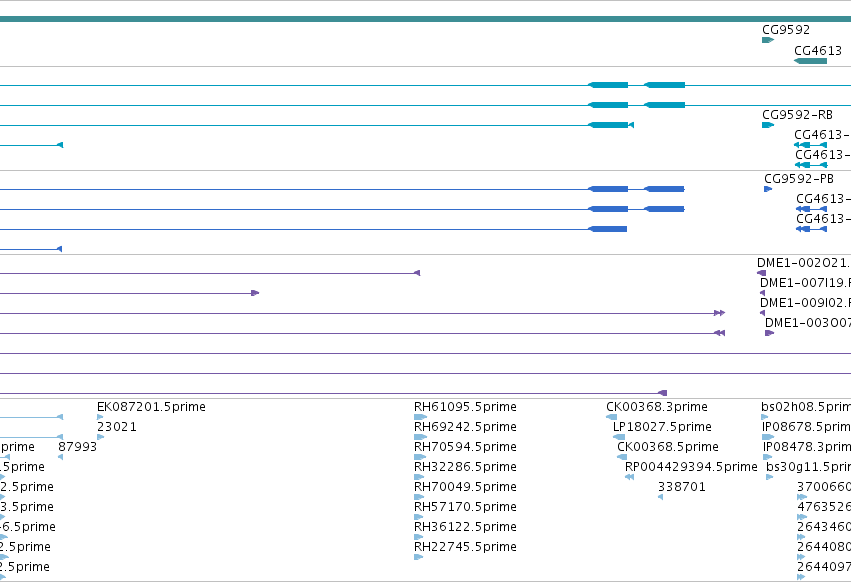The image size is (851, 582).
Task: Select the label starting with bs30g11.5
Action: point(808,467)
